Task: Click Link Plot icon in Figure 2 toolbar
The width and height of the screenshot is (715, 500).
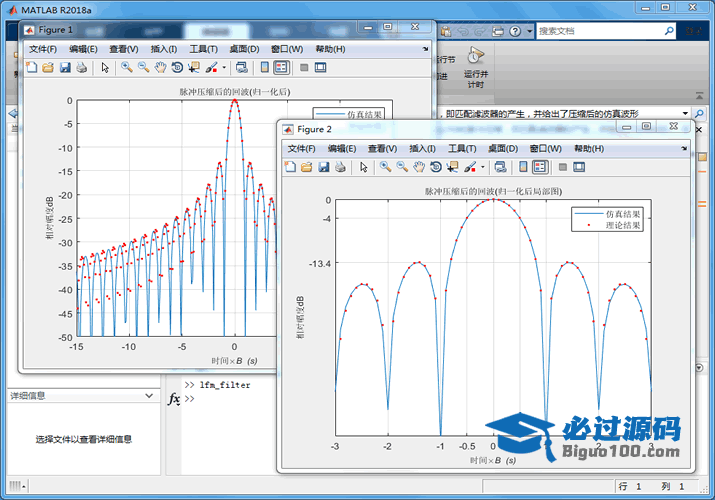Action: tap(500, 167)
